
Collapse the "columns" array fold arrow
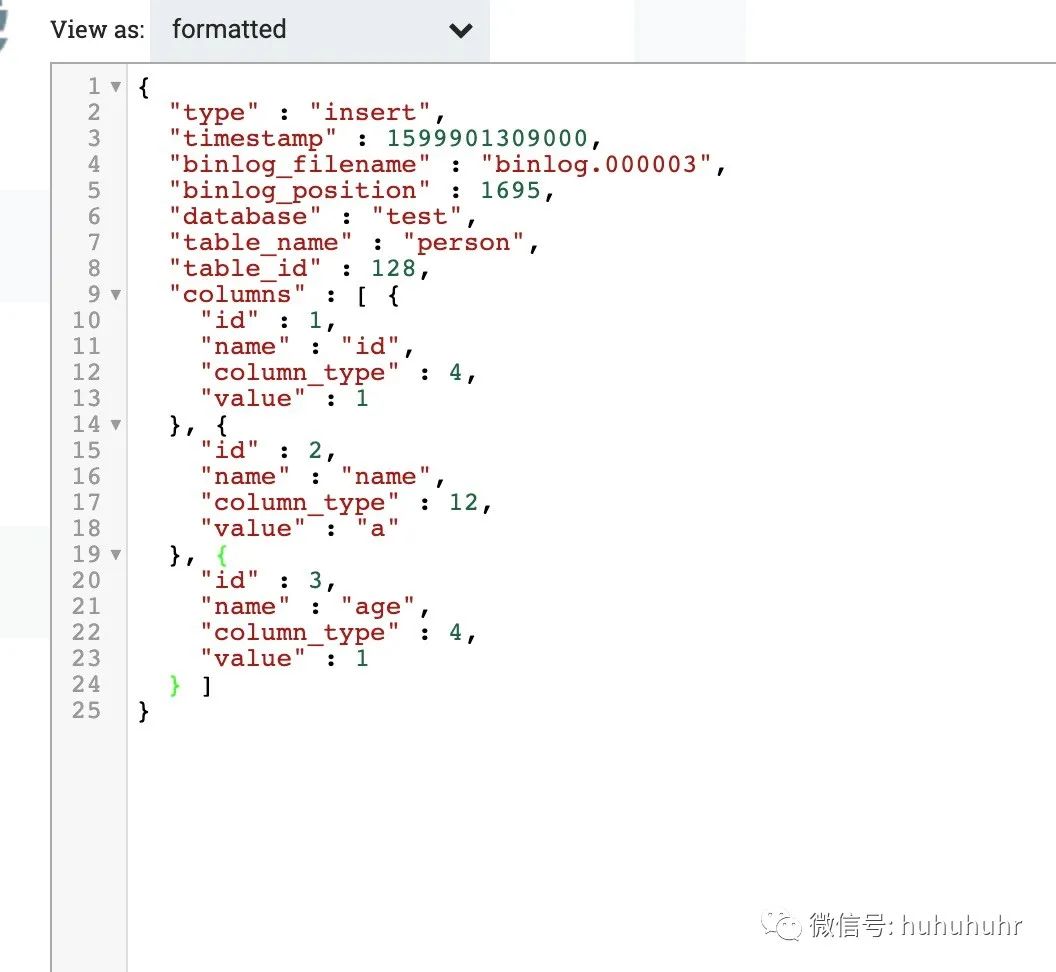[116, 295]
